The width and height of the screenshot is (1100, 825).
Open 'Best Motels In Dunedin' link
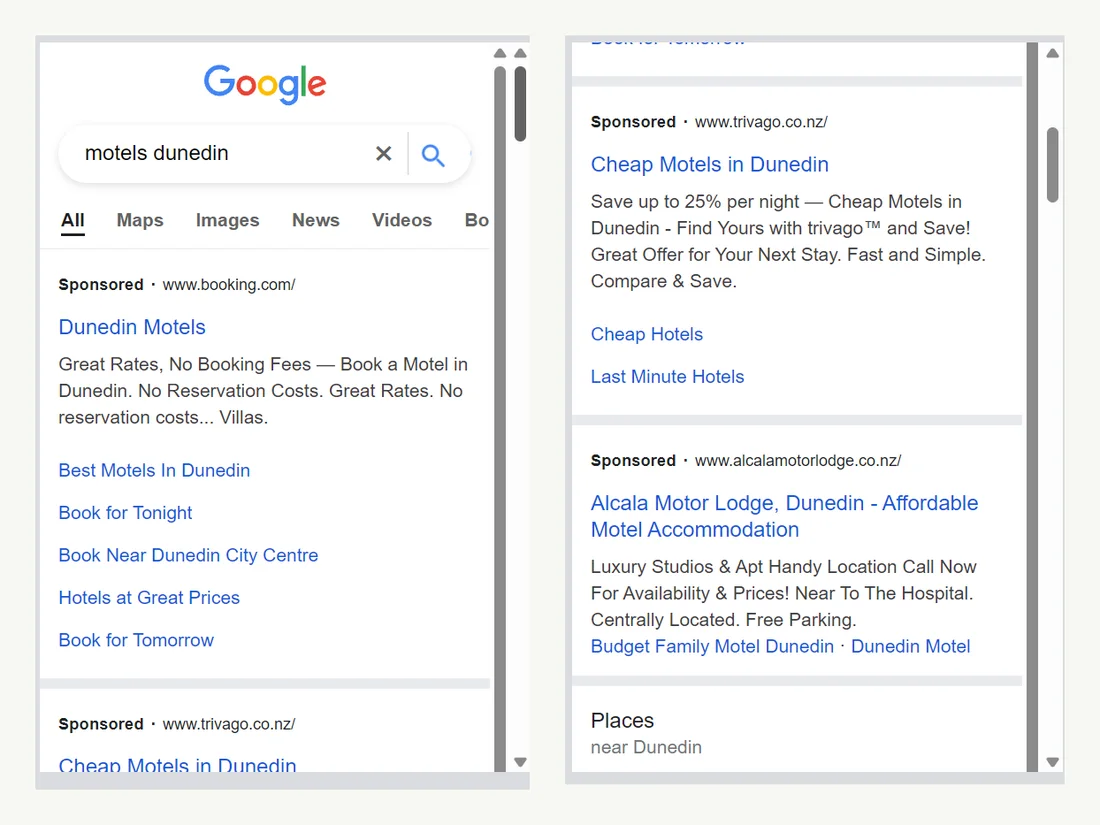click(154, 470)
